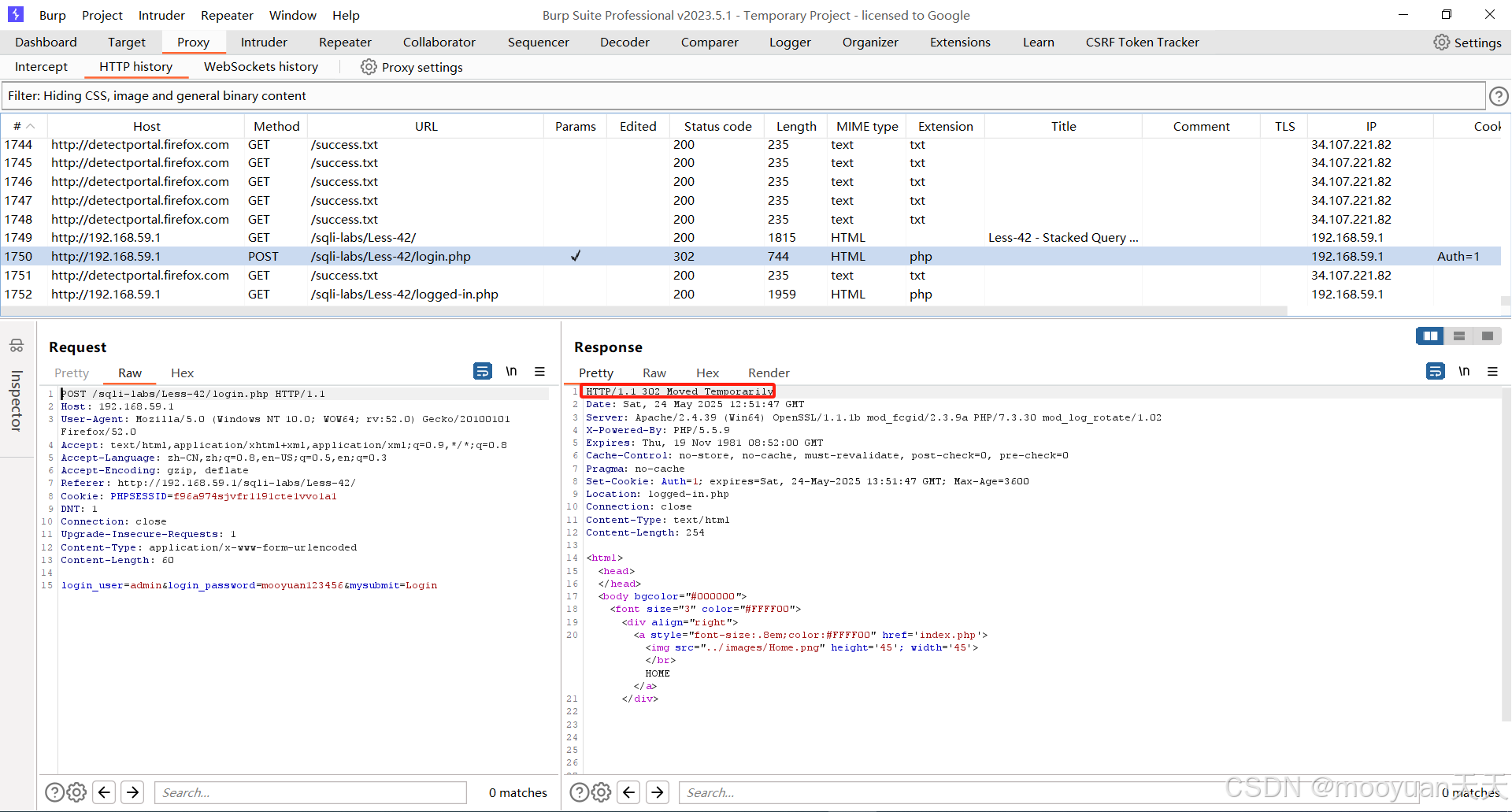Open the Help menu
The width and height of the screenshot is (1512, 812).
click(x=346, y=15)
